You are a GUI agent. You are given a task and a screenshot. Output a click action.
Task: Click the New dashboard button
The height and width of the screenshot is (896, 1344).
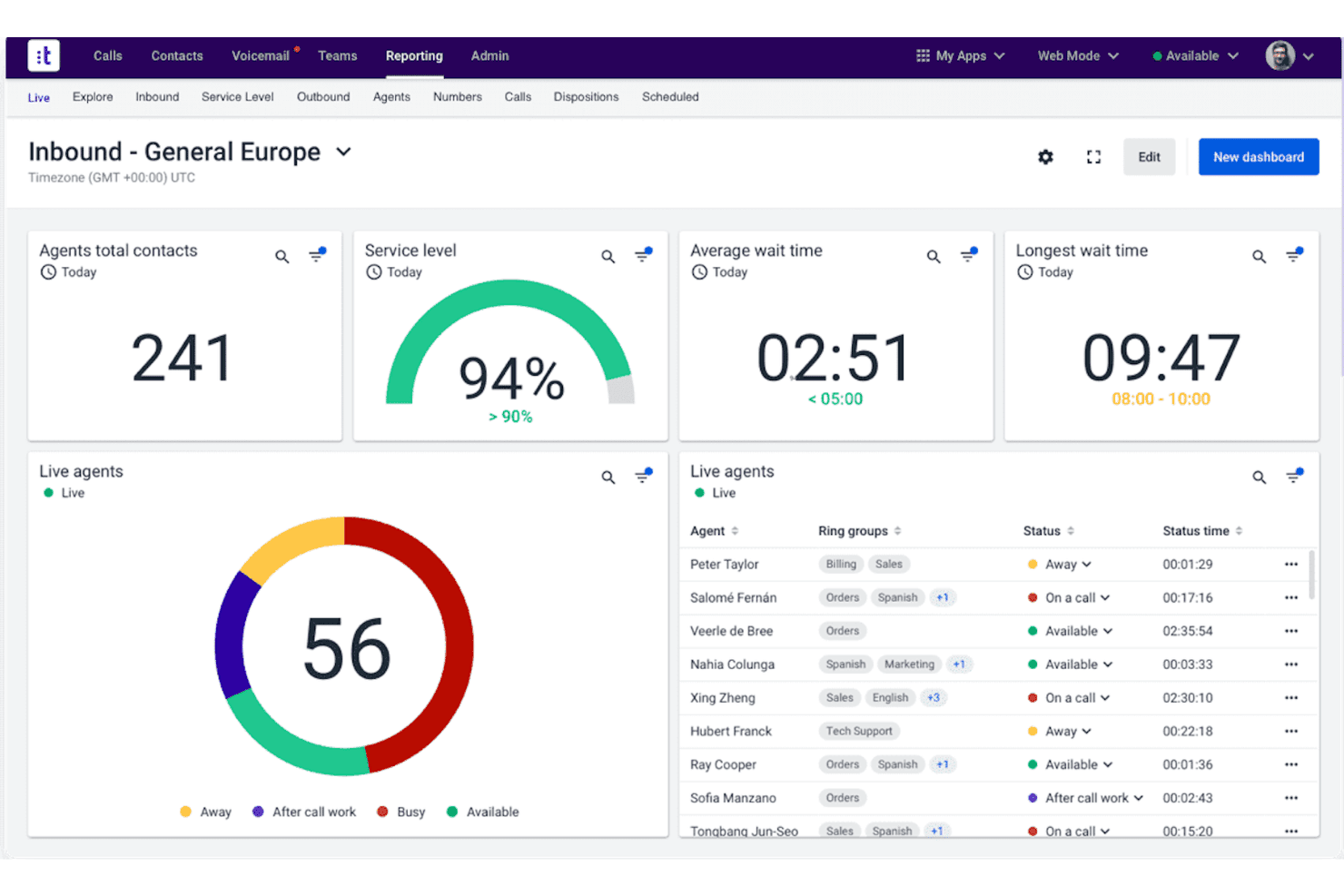(x=1259, y=157)
